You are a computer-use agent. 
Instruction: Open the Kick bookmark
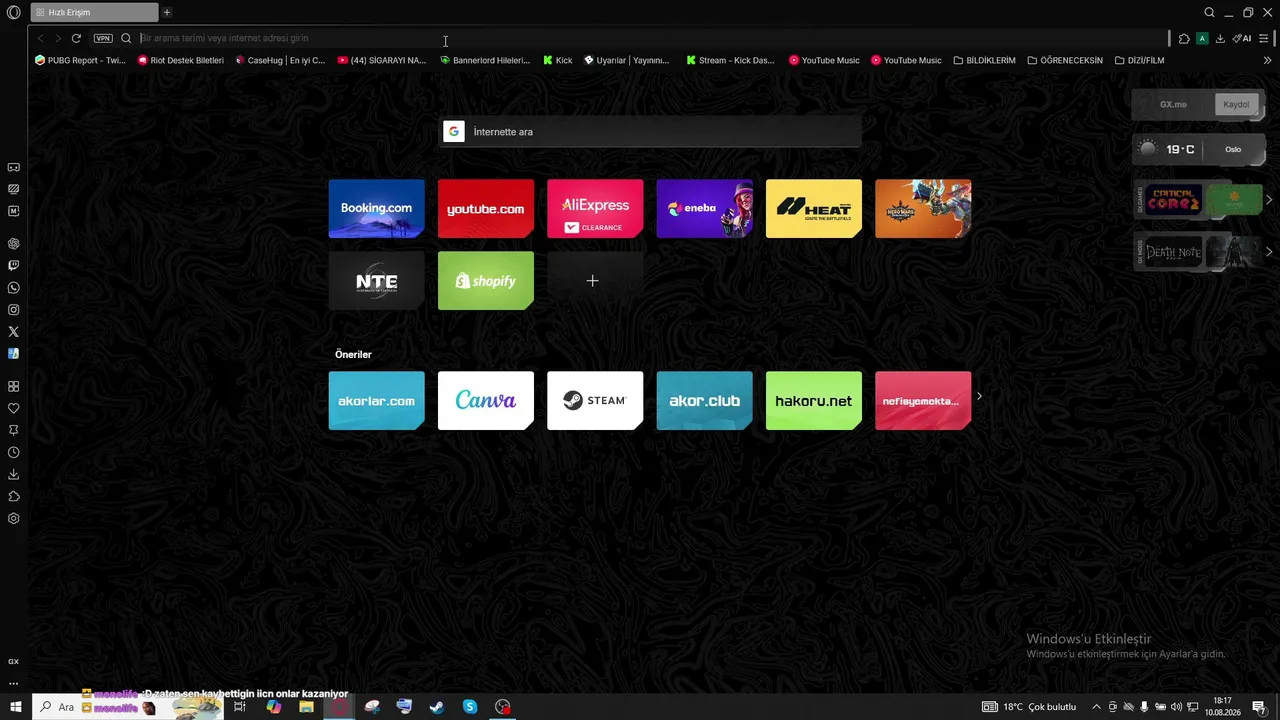[558, 60]
